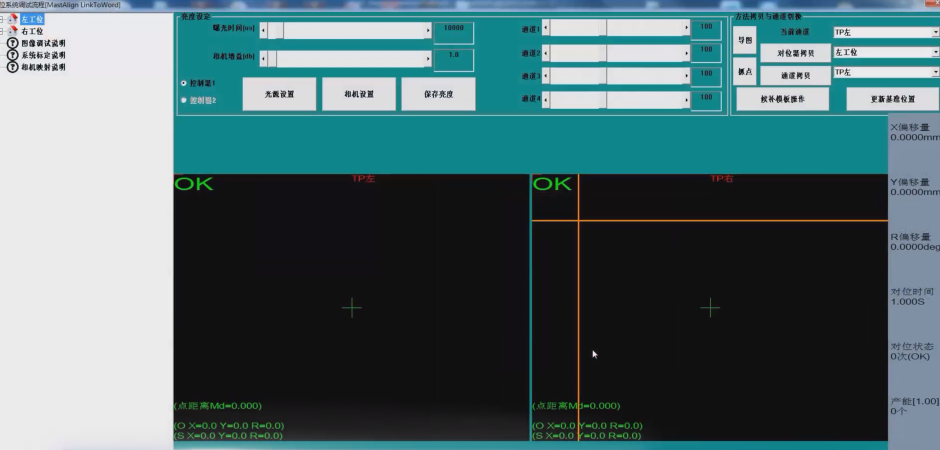Select the 控制器2 radio button
Image resolution: width=940 pixels, height=450 pixels.
coord(183,100)
